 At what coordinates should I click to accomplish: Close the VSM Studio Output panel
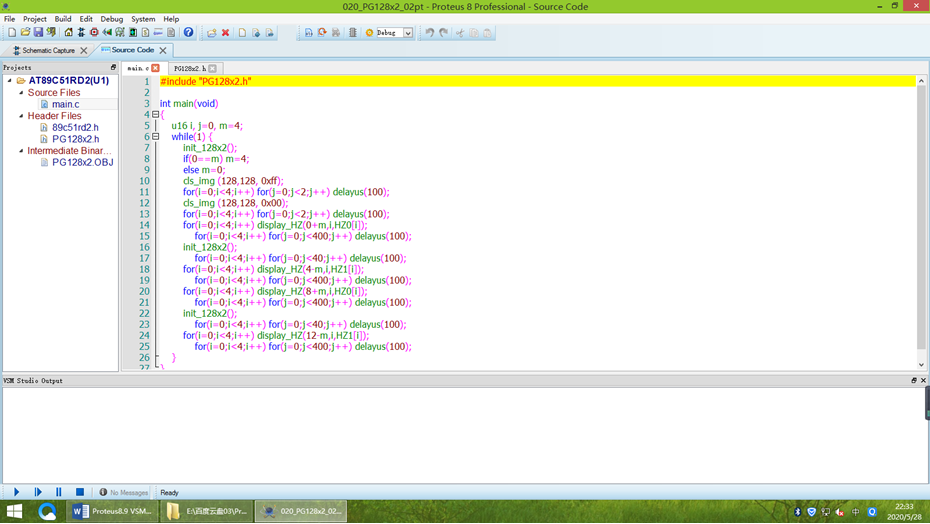pos(923,380)
